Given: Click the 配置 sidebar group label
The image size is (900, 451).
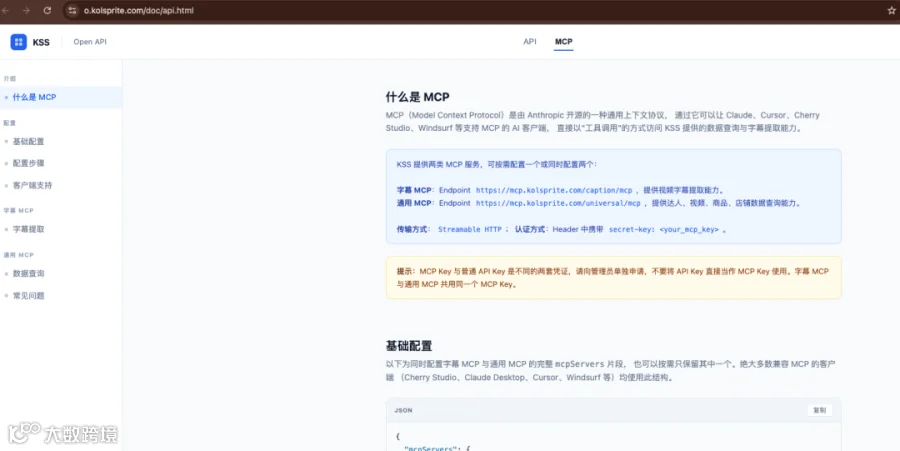Looking at the screenshot, I should coord(10,123).
